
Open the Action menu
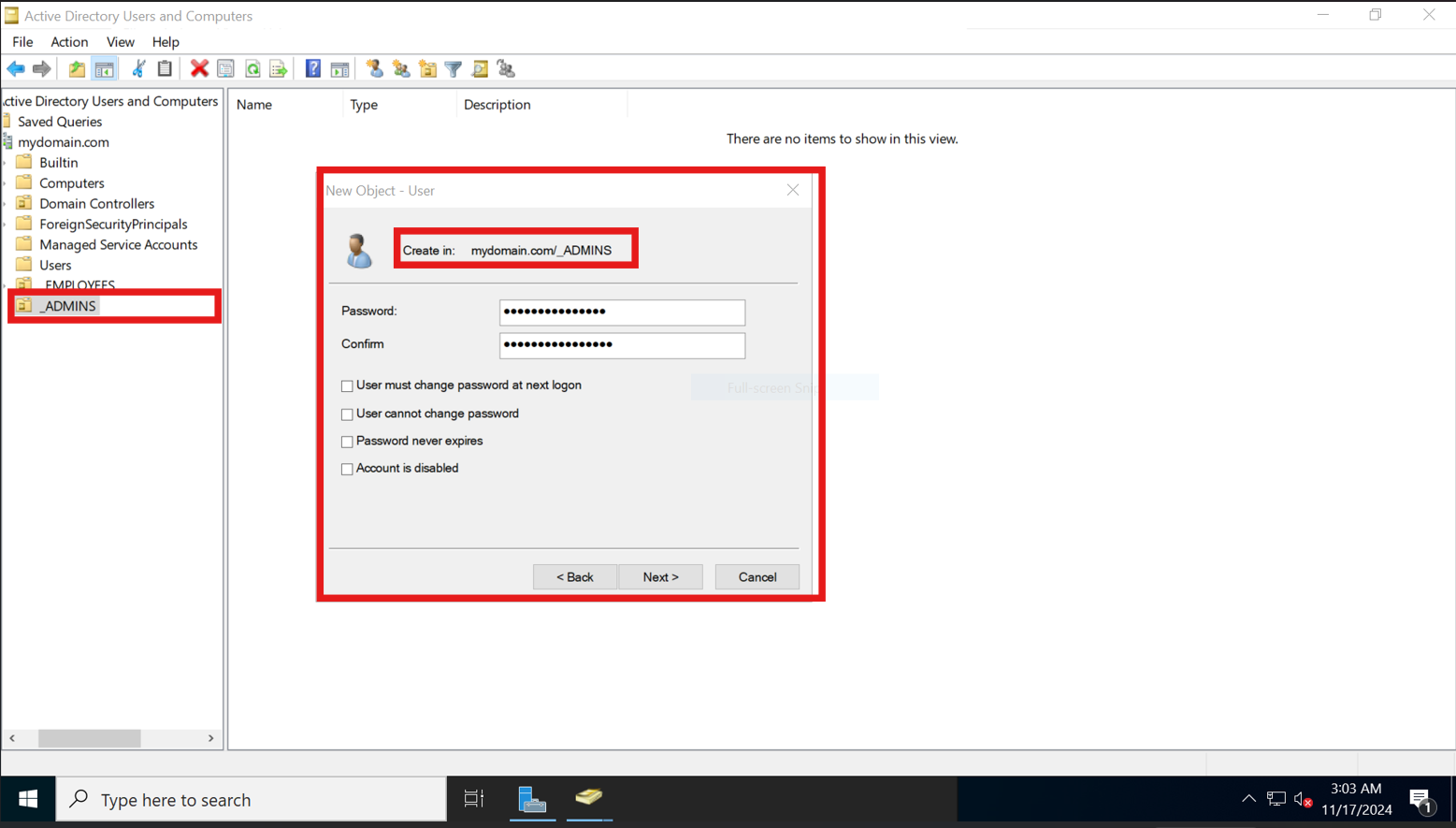click(69, 42)
